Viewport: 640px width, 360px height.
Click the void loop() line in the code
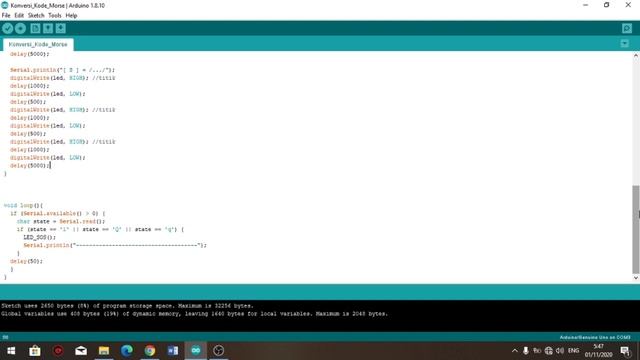(23, 205)
